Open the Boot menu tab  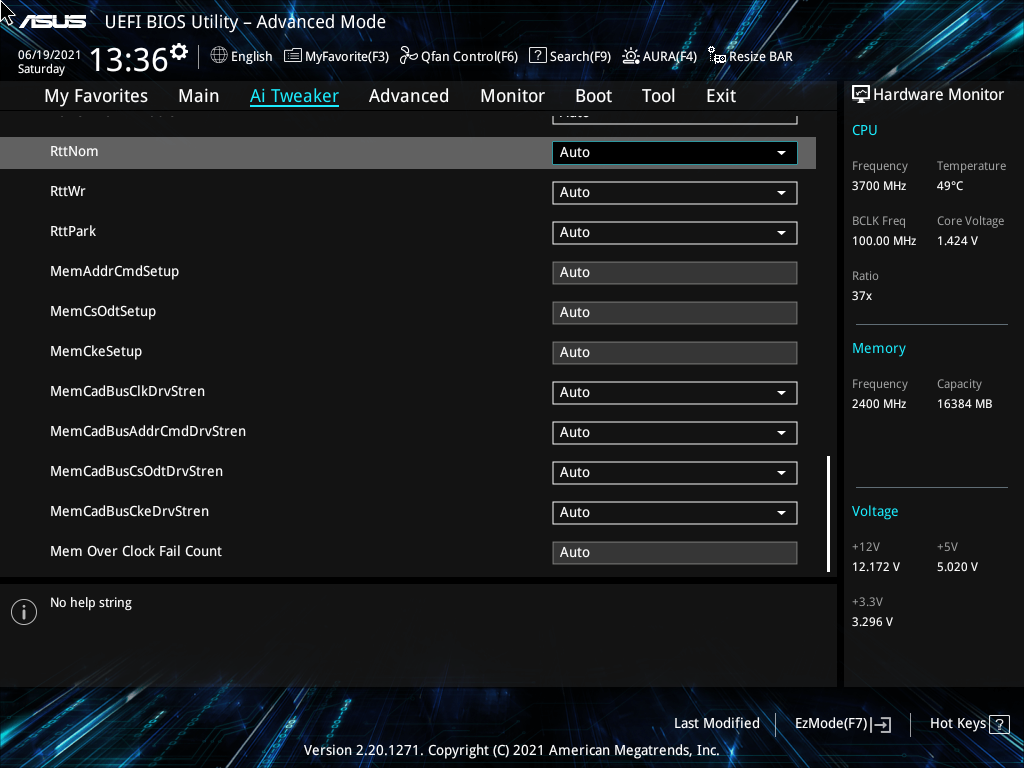click(x=593, y=95)
